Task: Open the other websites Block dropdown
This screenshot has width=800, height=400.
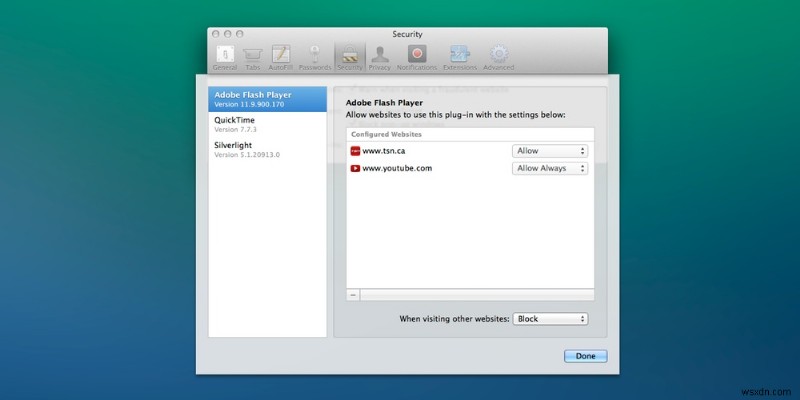Action: click(551, 319)
